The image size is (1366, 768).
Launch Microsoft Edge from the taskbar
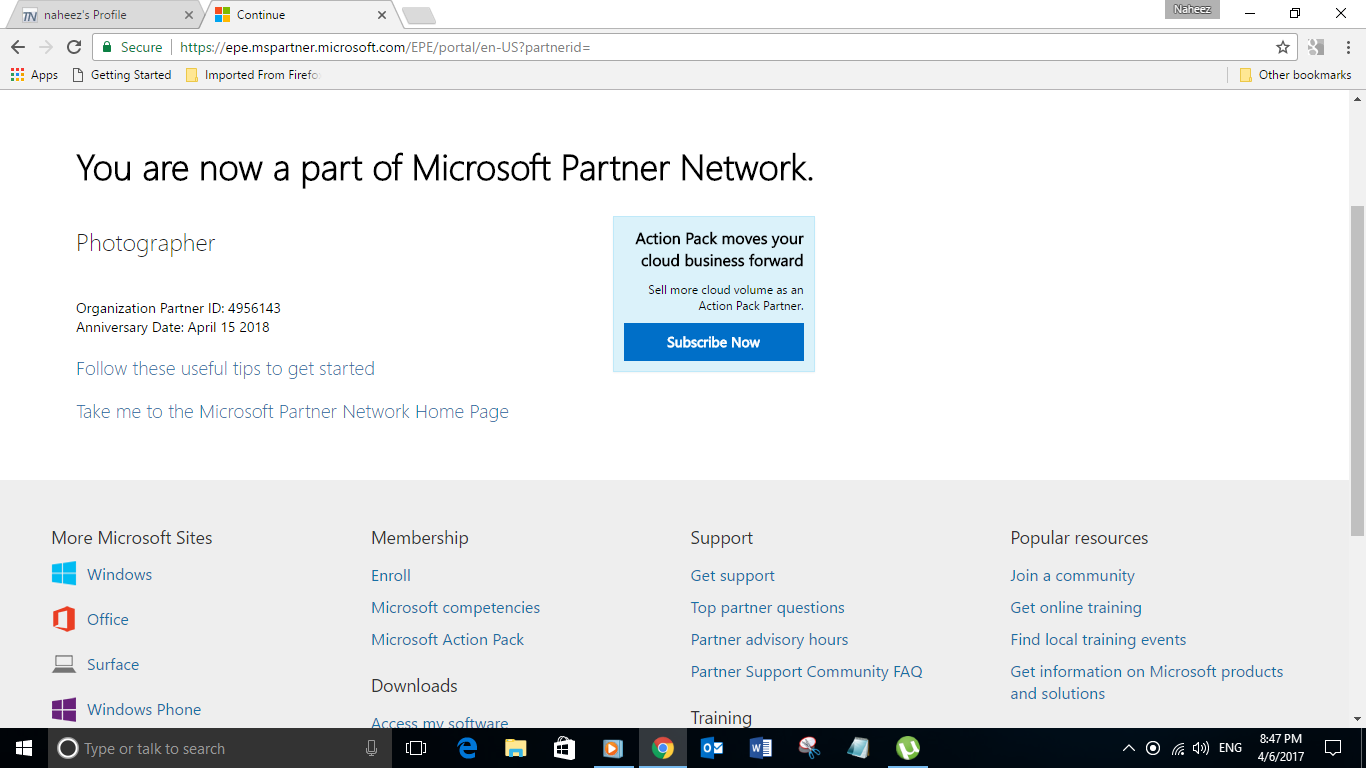[x=467, y=748]
